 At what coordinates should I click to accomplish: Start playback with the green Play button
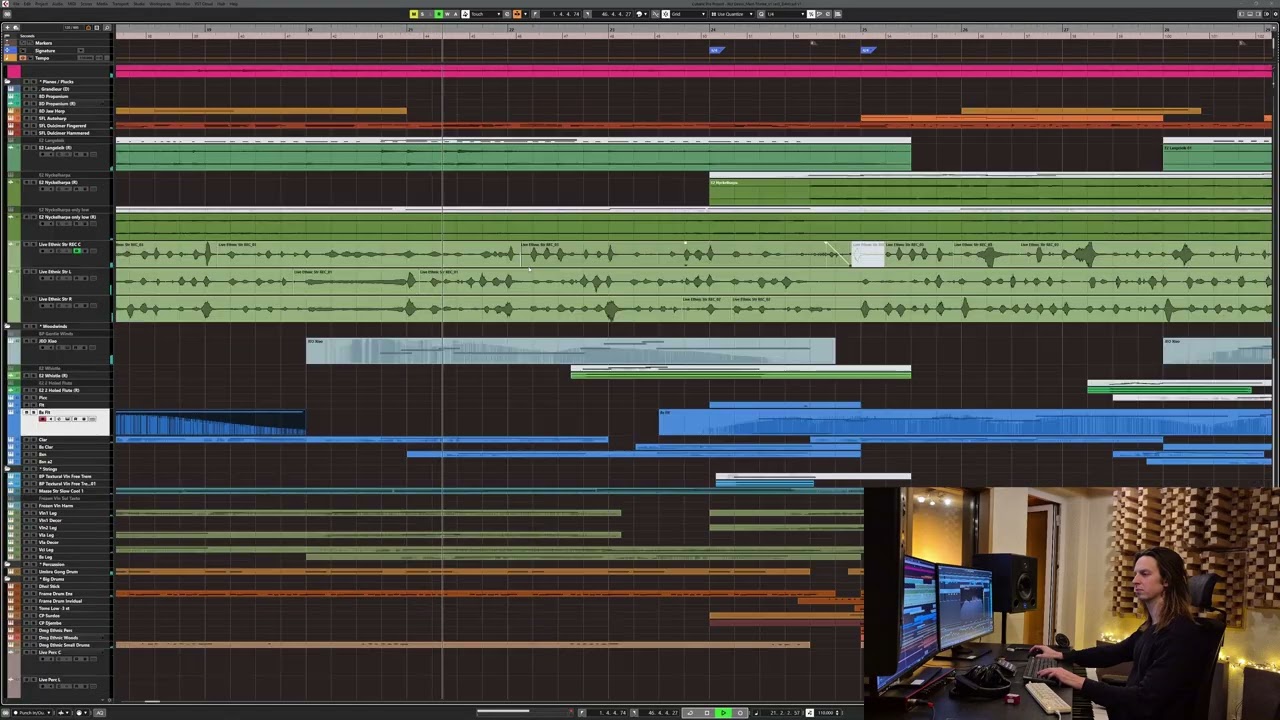click(724, 713)
